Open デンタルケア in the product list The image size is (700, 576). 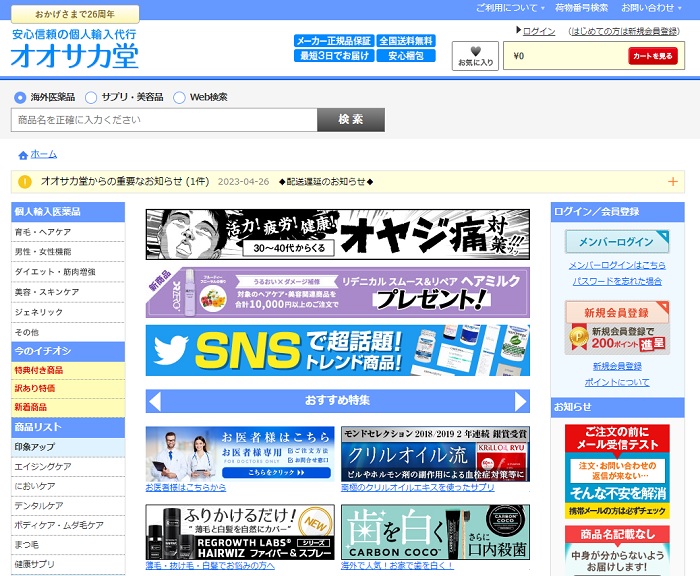point(68,506)
